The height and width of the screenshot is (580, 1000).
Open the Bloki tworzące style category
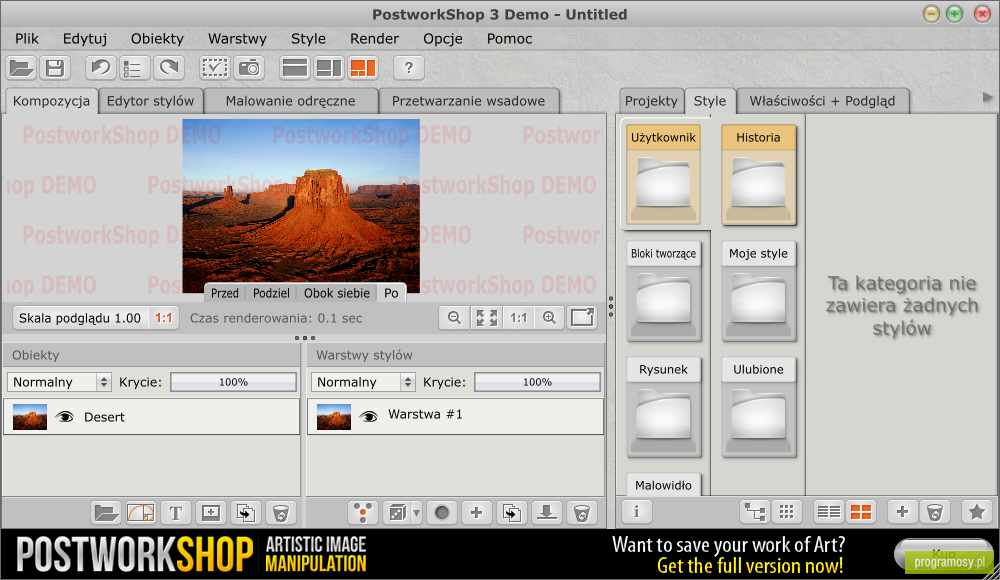click(663, 291)
